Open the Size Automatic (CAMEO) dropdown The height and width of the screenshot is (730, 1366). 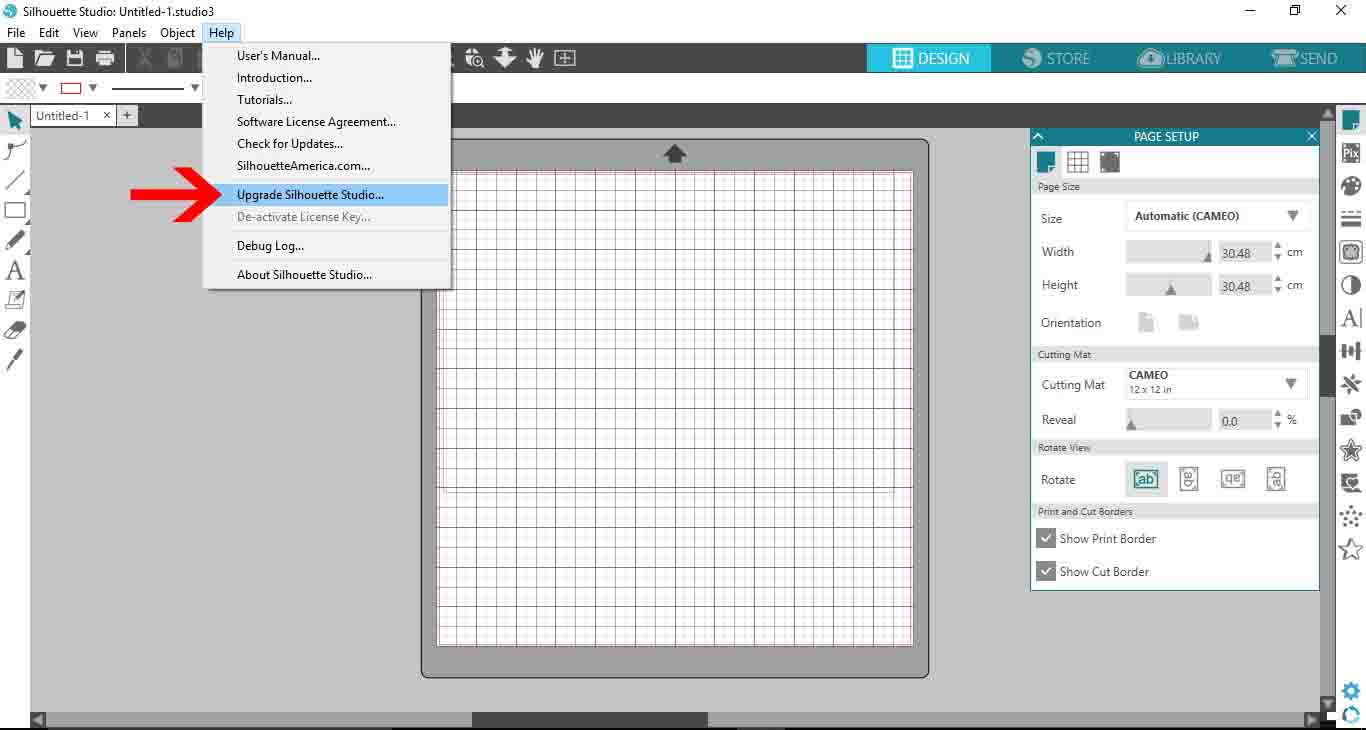click(x=1217, y=216)
